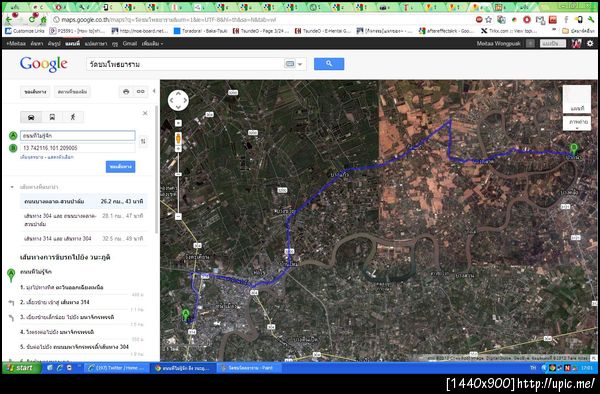The image size is (600, 394).
Task: Click the green destination marker on map
Action: [x=573, y=148]
